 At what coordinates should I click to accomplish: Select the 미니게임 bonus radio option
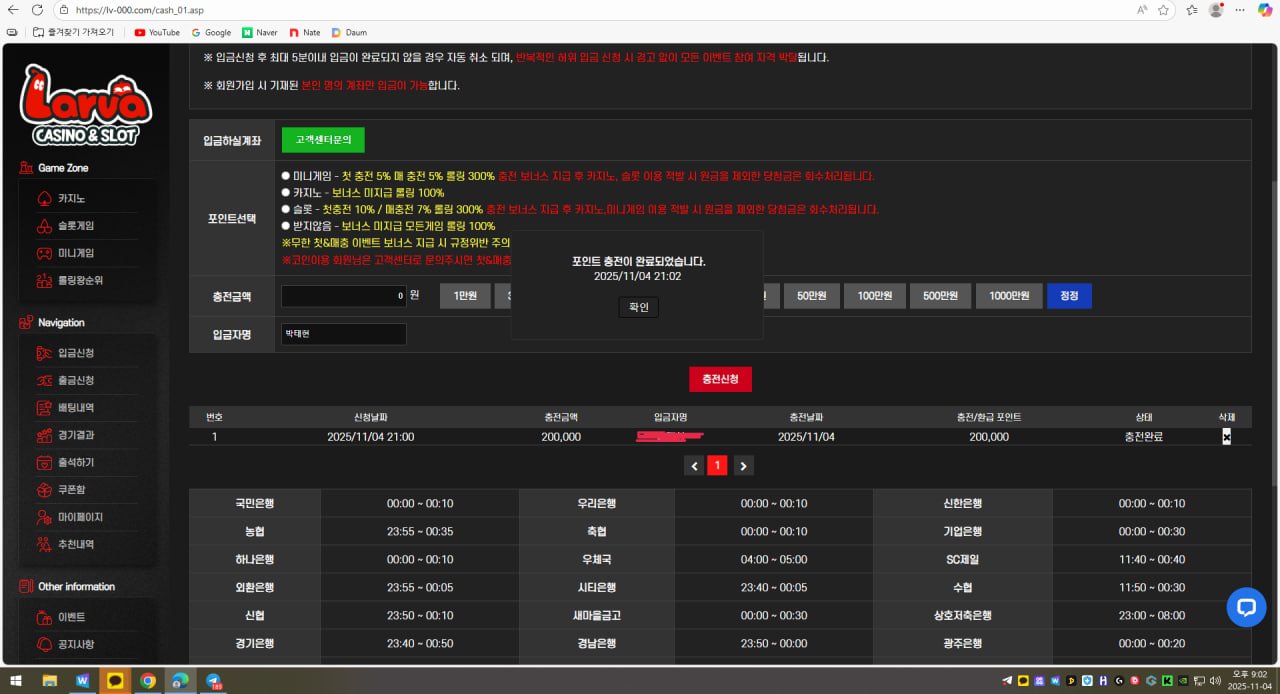pyautogui.click(x=286, y=176)
